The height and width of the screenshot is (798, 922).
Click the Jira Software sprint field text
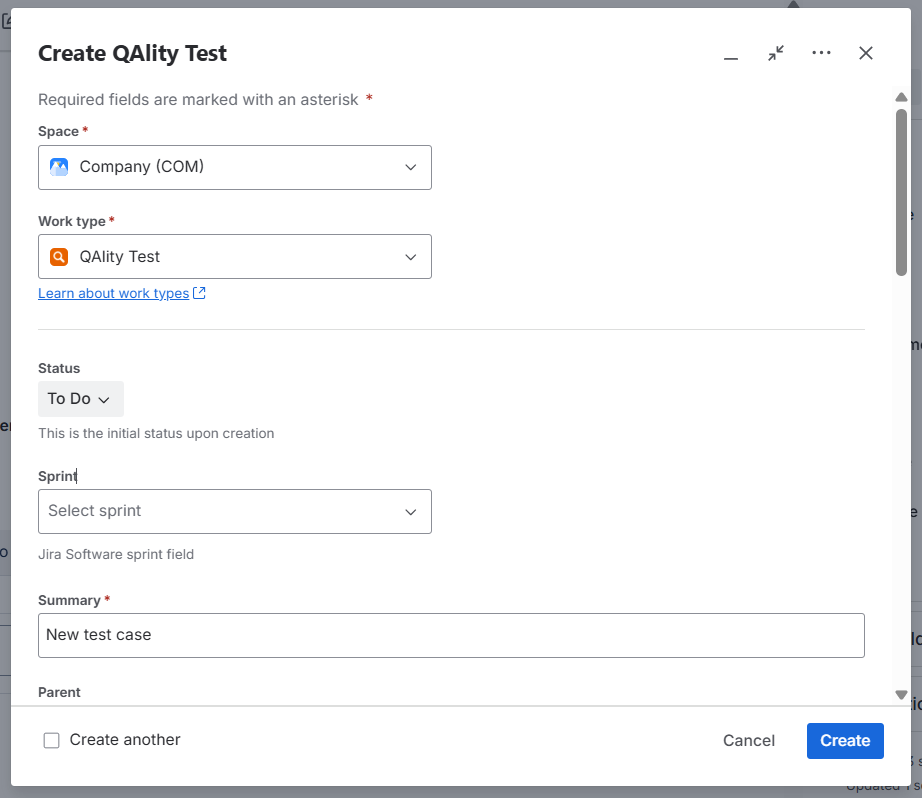coord(116,555)
